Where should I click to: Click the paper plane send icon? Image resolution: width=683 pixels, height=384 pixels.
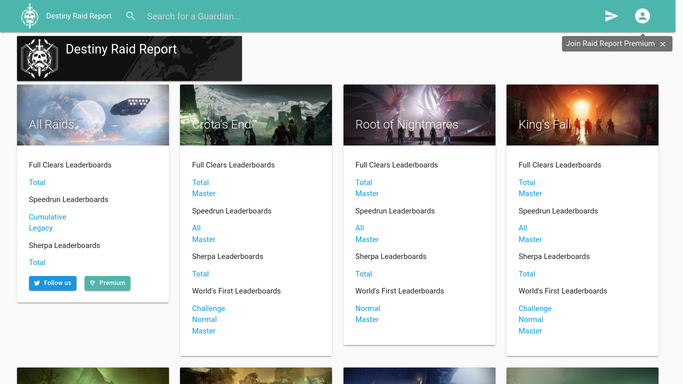[611, 16]
